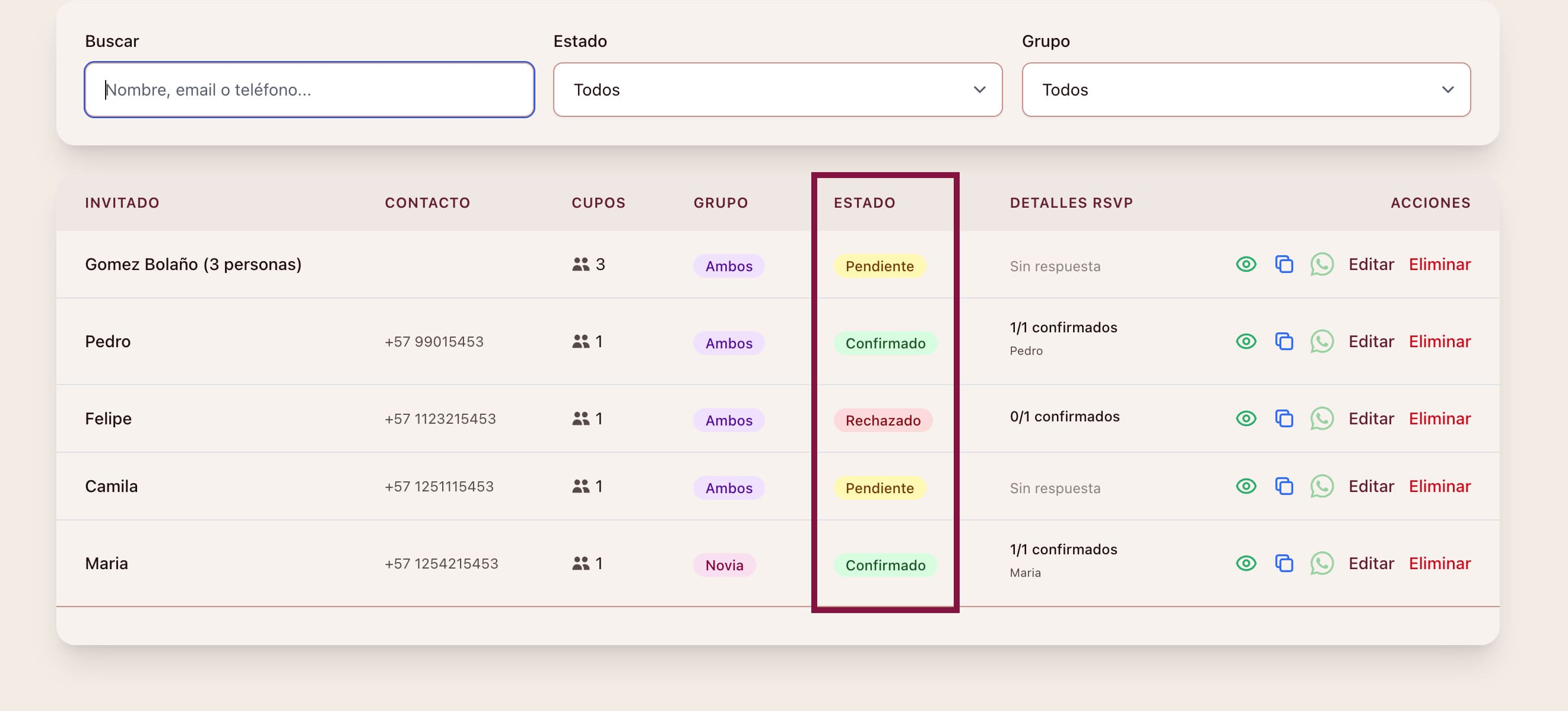Click the Rechazado status badge
1568x711 pixels.
tap(882, 421)
